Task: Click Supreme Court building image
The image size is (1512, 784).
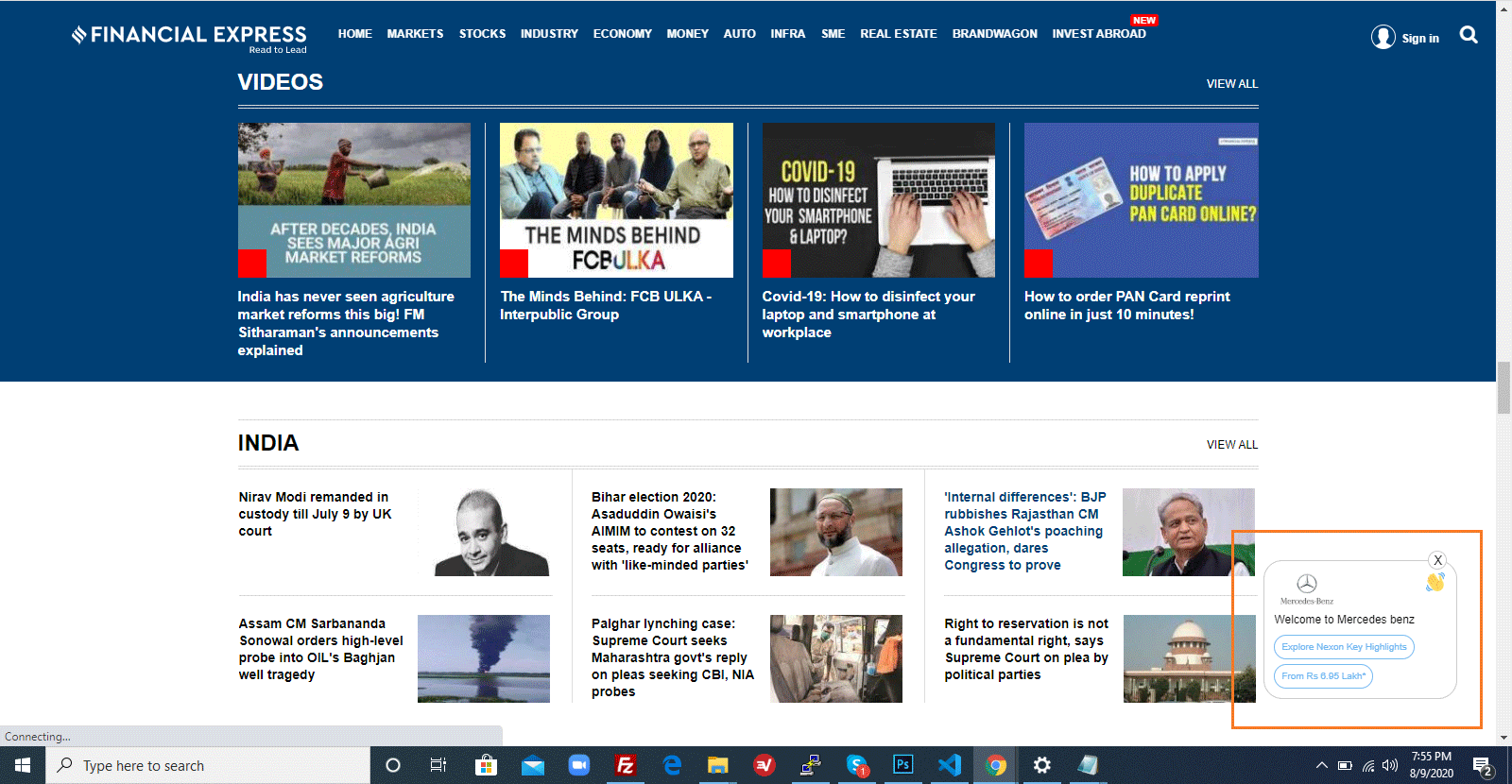Action: tap(1189, 658)
